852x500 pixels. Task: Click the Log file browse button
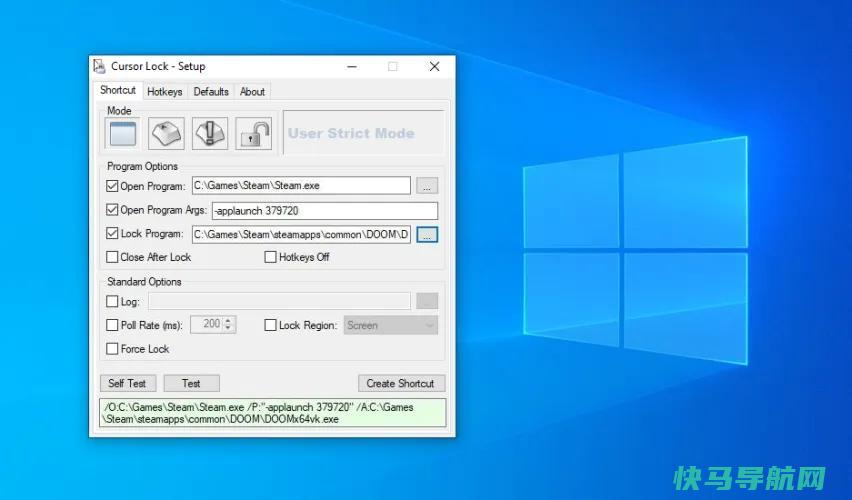427,301
